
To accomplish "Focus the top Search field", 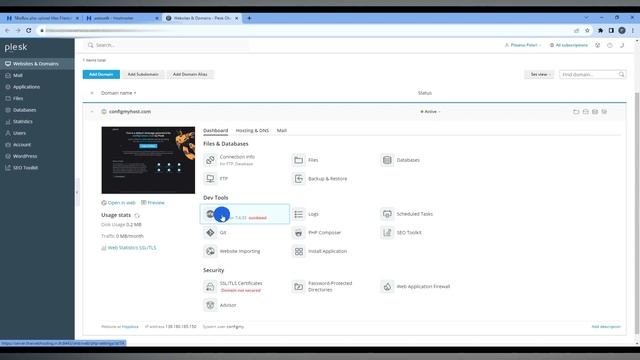I will point(167,45).
